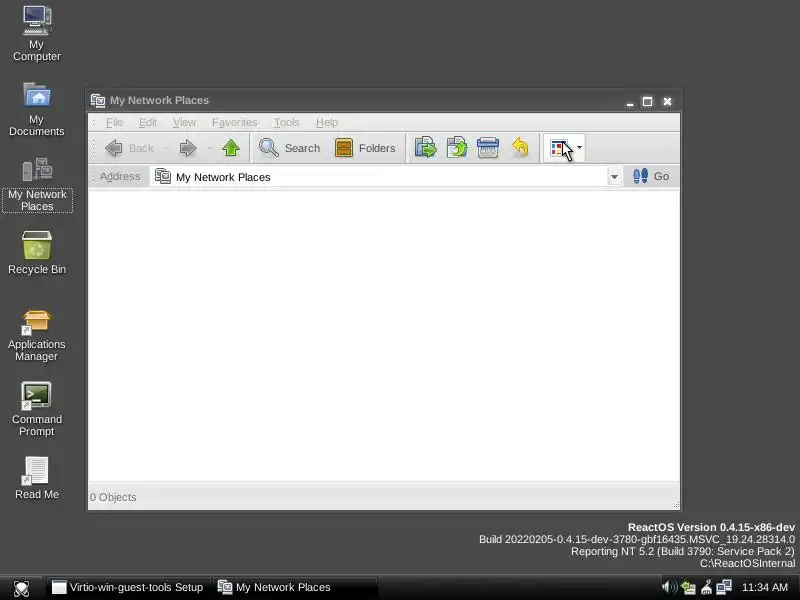Select the Recycle Bin desktop icon
Viewport: 800px width, 600px height.
click(x=37, y=253)
